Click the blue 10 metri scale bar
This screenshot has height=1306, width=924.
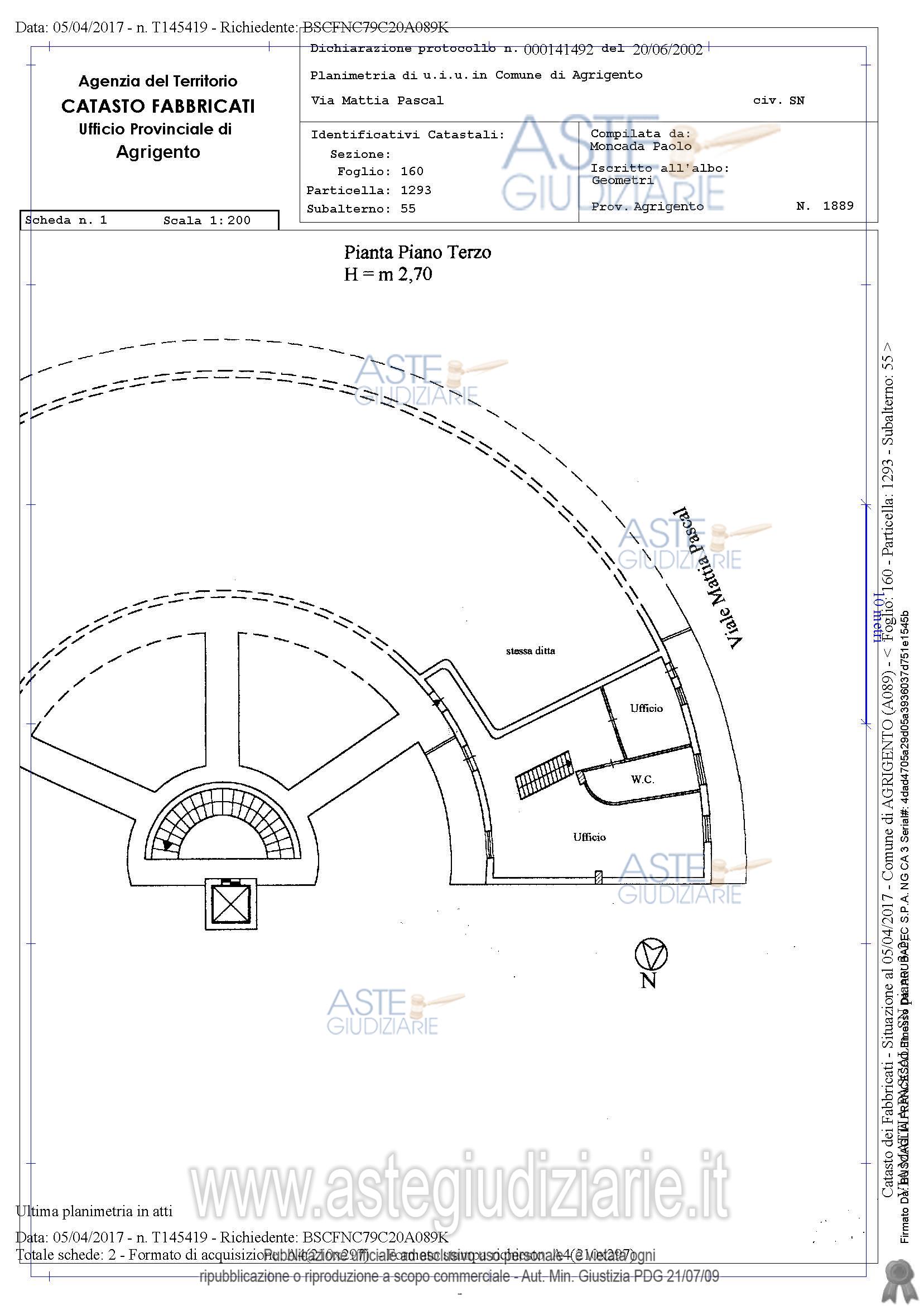(866, 614)
